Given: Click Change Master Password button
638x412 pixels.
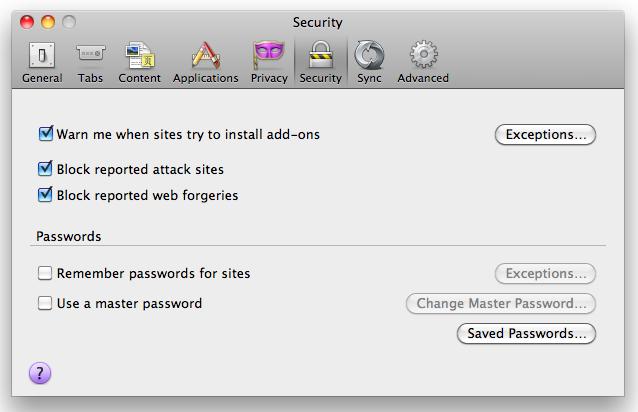Looking at the screenshot, I should coord(501,303).
